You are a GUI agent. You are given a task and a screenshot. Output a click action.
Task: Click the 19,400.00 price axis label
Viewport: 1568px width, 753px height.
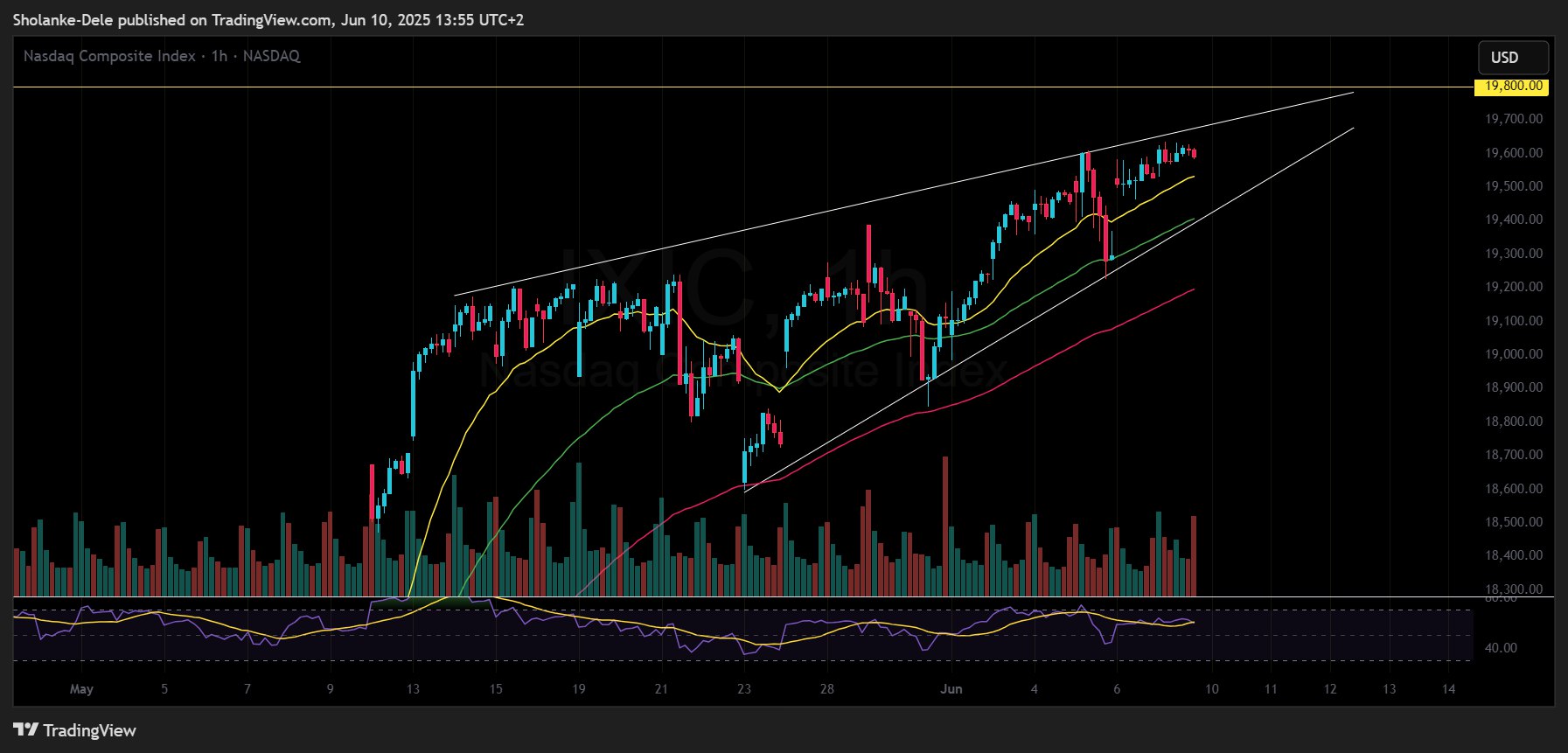click(1514, 220)
